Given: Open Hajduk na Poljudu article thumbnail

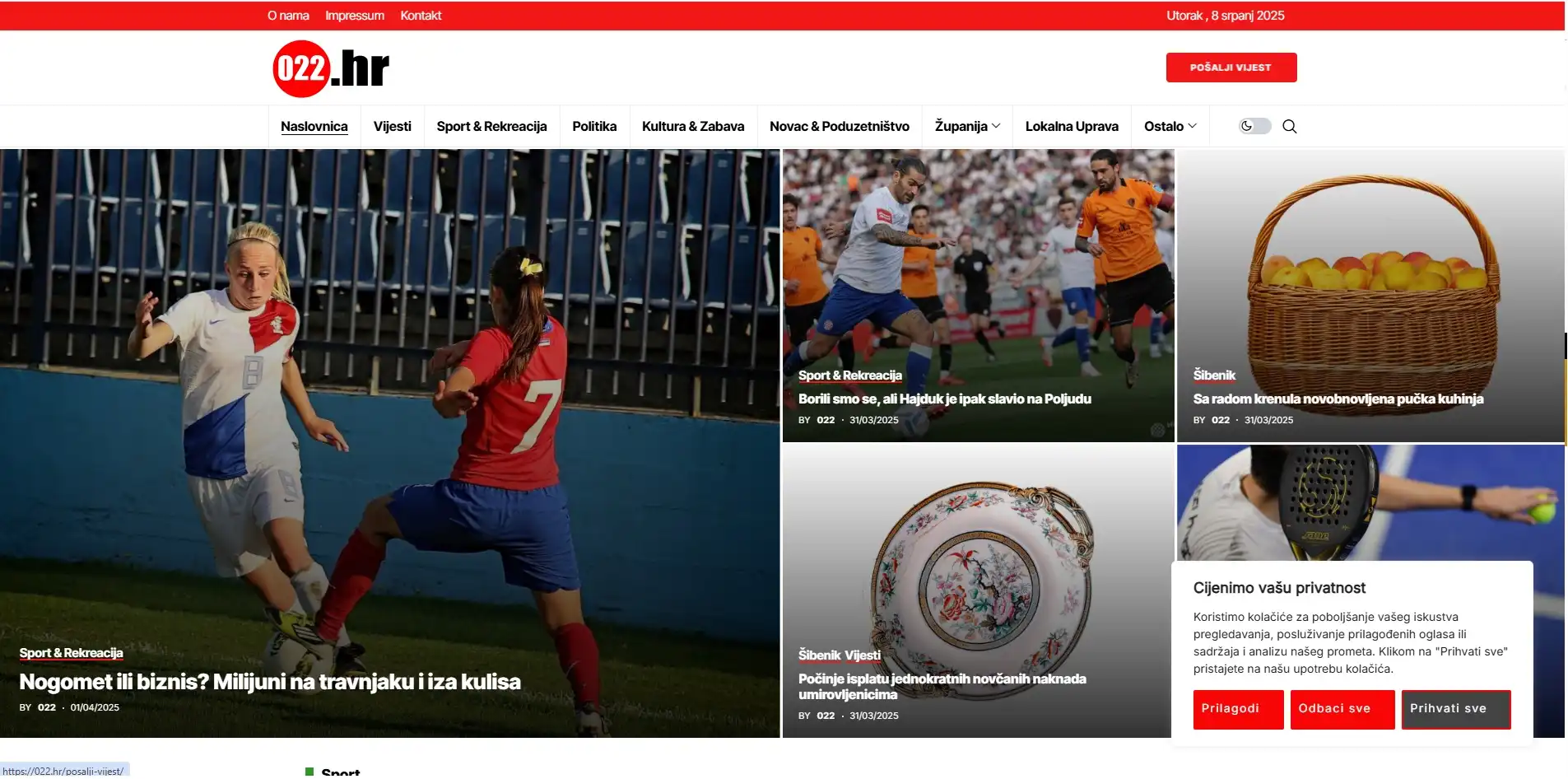Looking at the screenshot, I should tap(978, 296).
